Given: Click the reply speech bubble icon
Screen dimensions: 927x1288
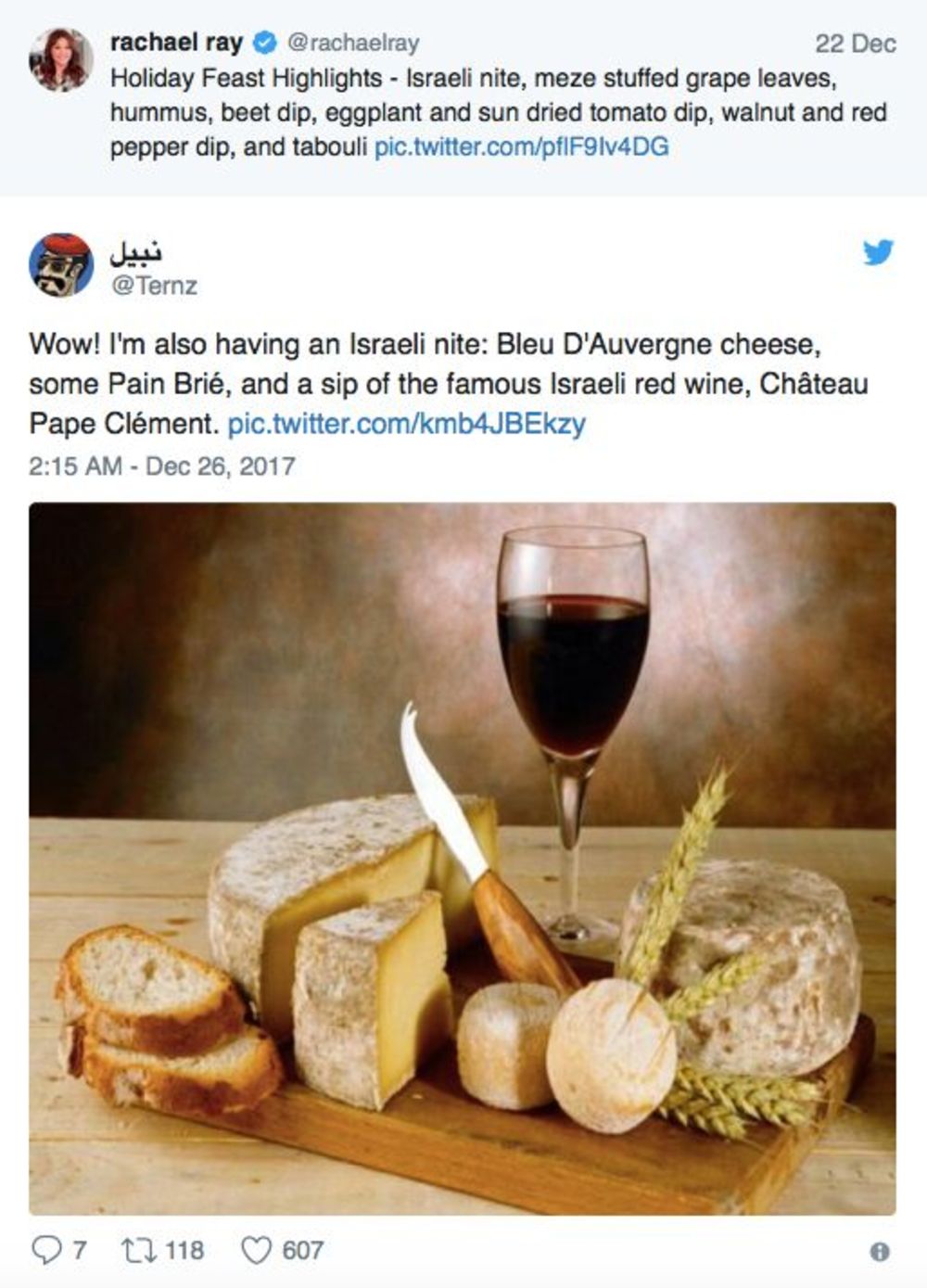Looking at the screenshot, I should [45, 1251].
